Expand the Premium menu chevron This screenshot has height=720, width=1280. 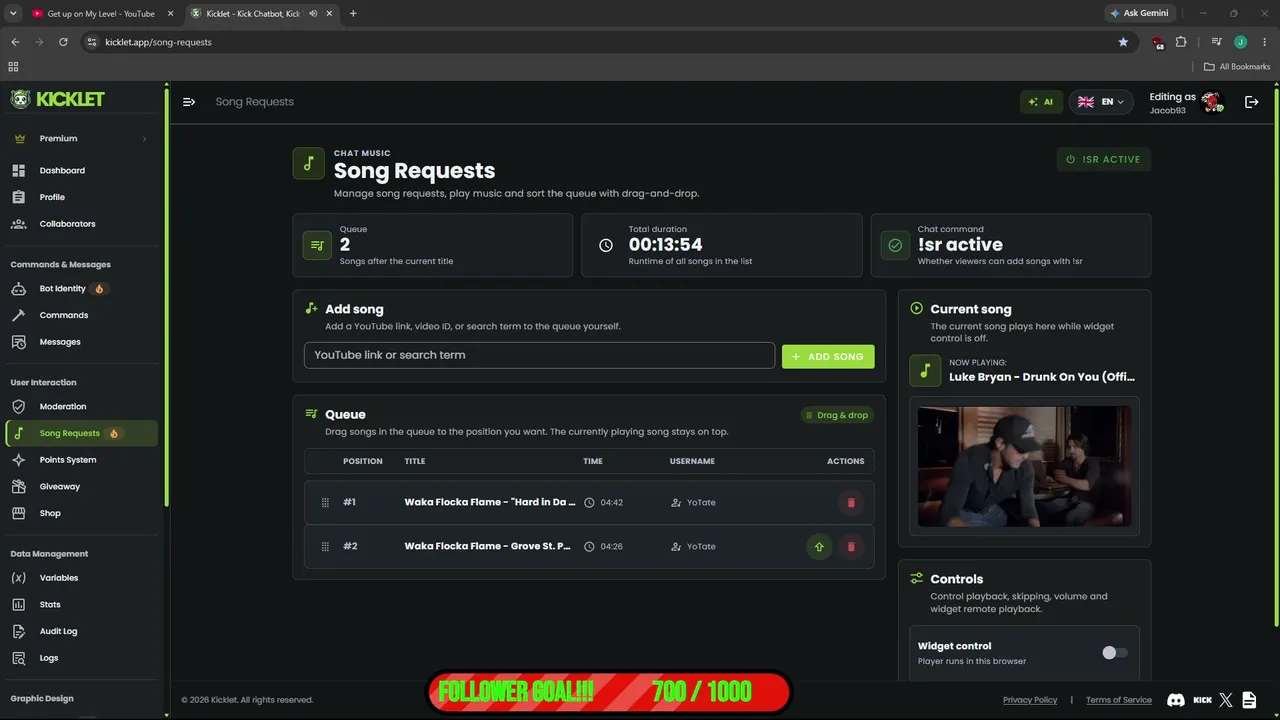[x=144, y=139]
